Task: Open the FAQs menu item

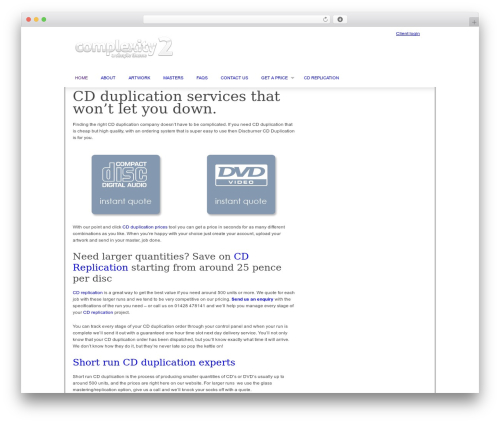Action: pyautogui.click(x=202, y=78)
